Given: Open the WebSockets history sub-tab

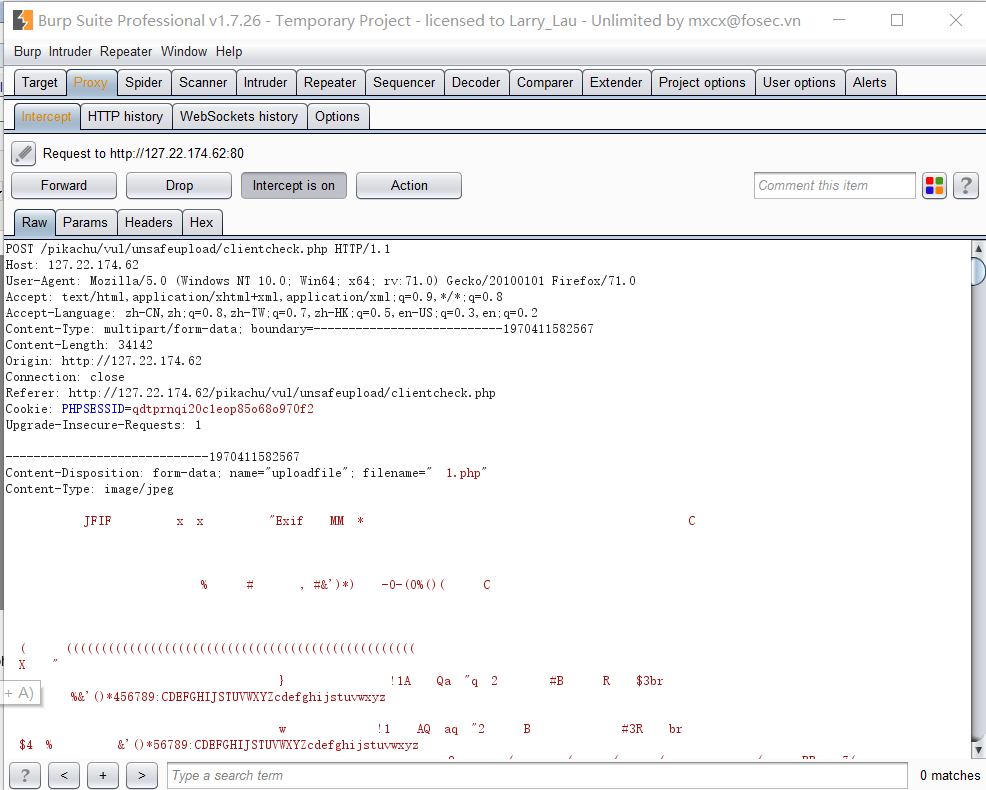Looking at the screenshot, I should [x=239, y=116].
